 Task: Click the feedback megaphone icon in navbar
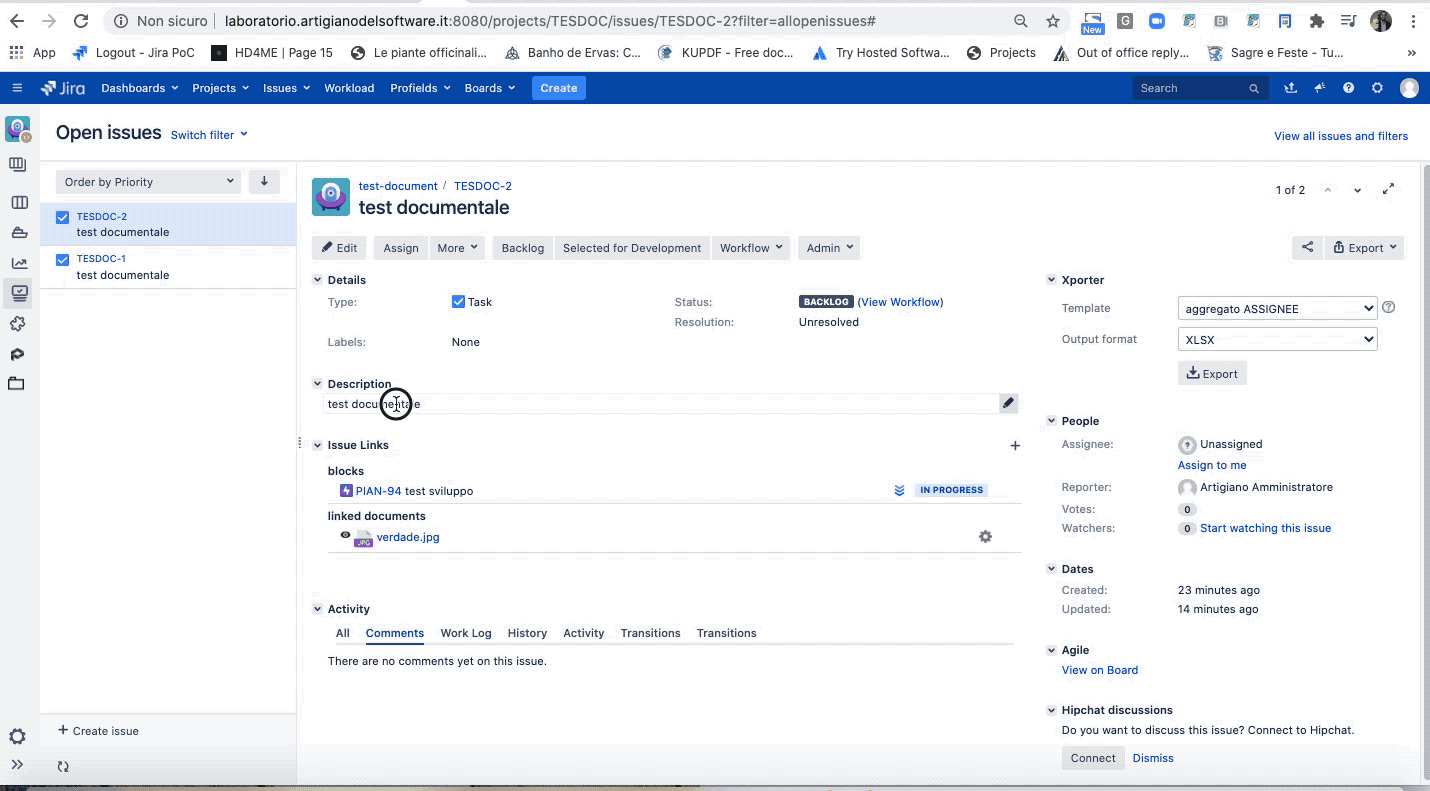tap(1320, 88)
